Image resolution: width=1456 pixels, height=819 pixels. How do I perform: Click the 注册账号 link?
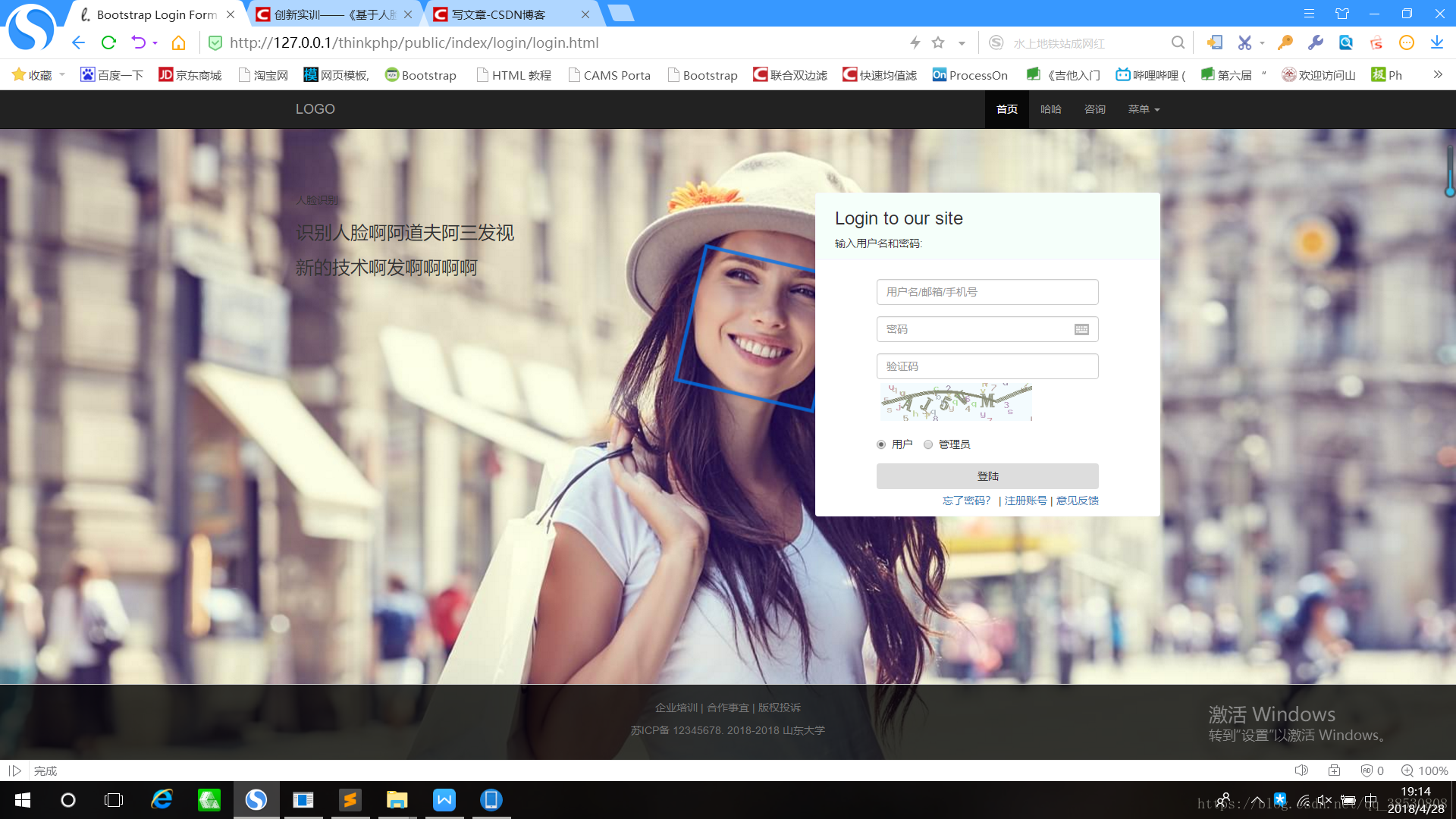pyautogui.click(x=1025, y=500)
